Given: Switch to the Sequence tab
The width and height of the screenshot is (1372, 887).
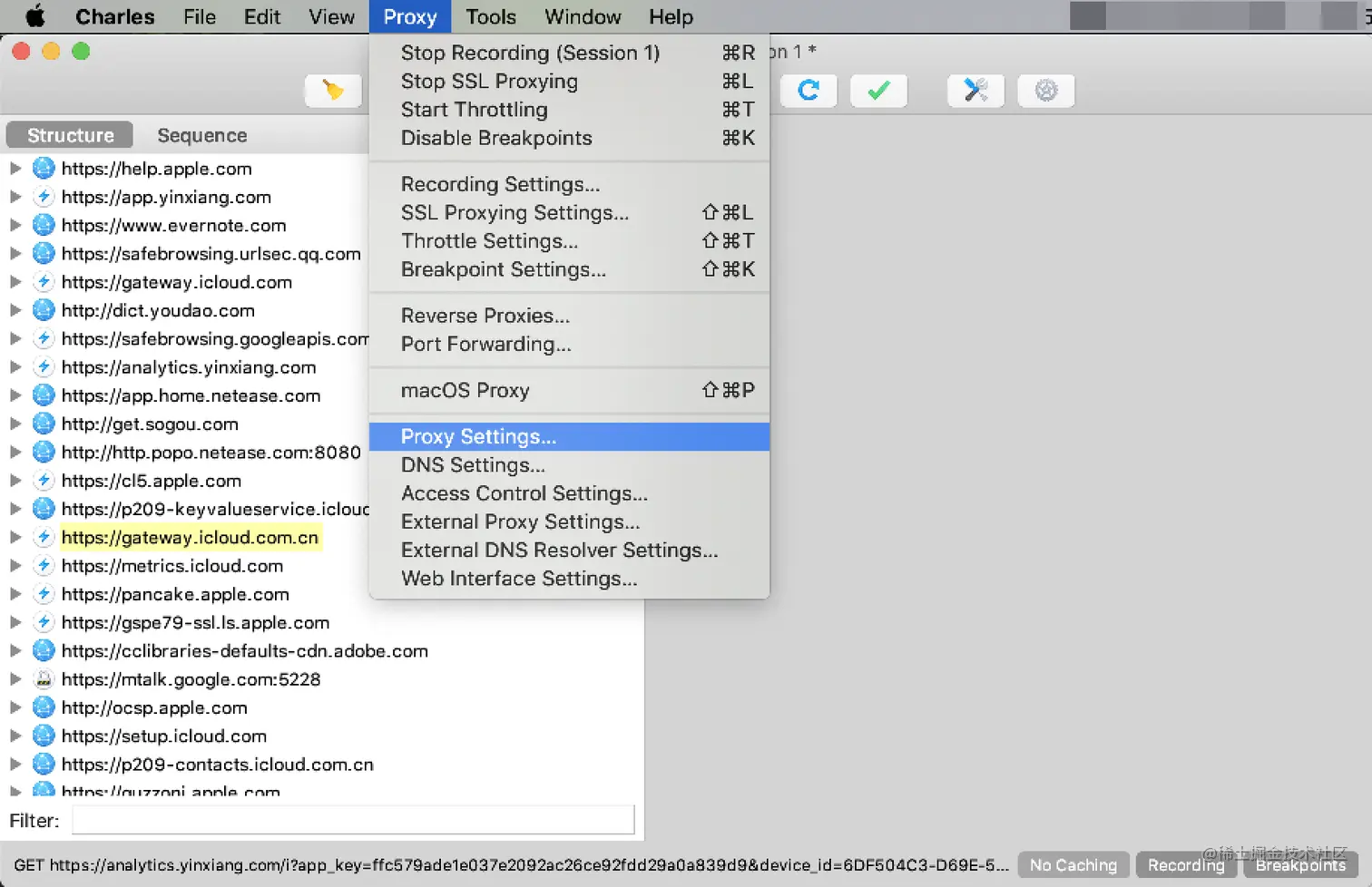Looking at the screenshot, I should tap(202, 135).
